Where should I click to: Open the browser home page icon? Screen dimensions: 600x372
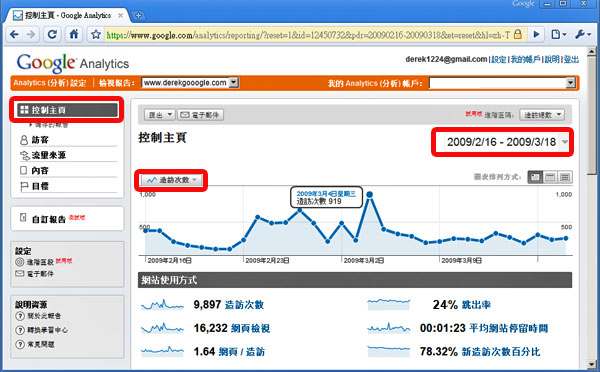click(74, 34)
